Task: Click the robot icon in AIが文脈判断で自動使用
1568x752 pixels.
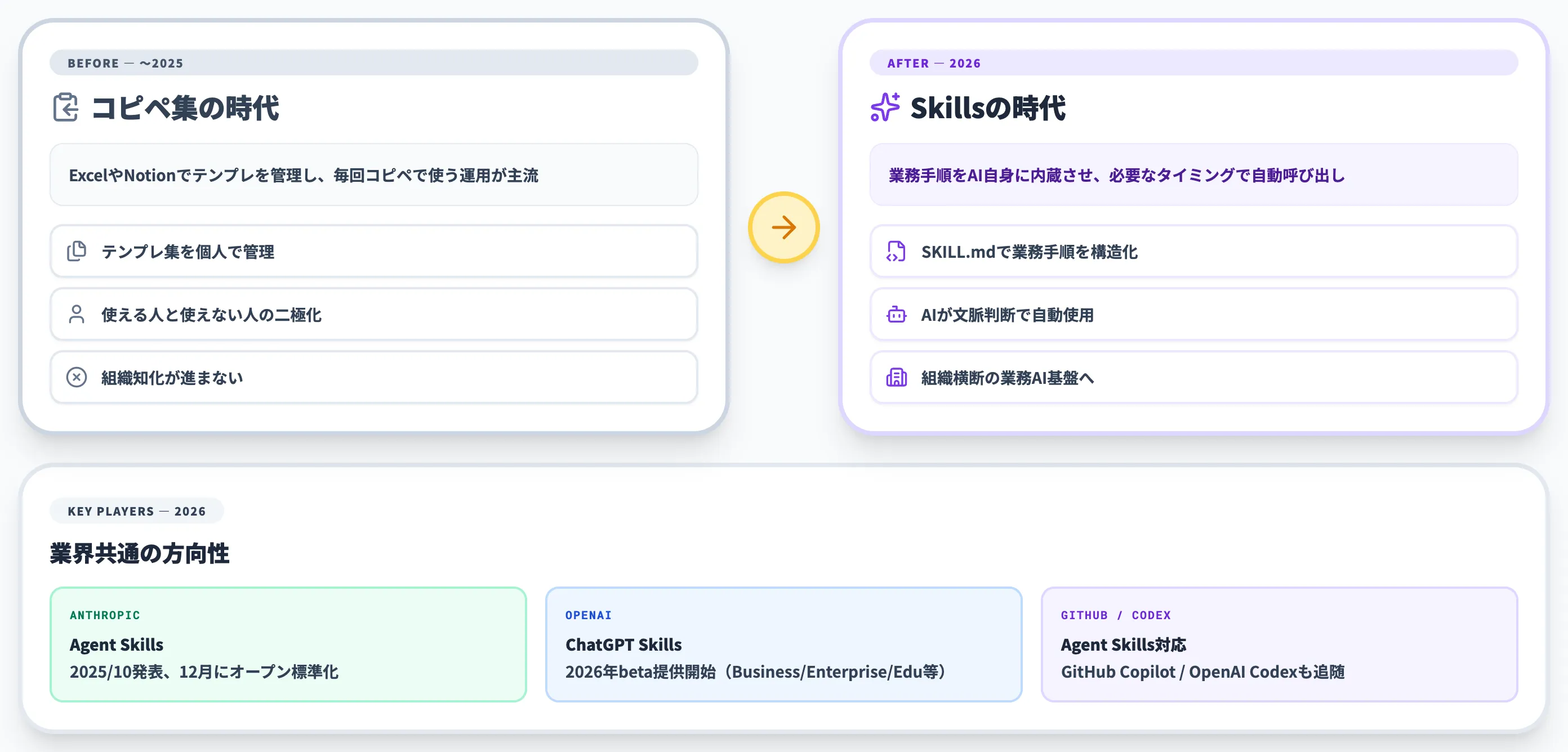Action: [896, 315]
